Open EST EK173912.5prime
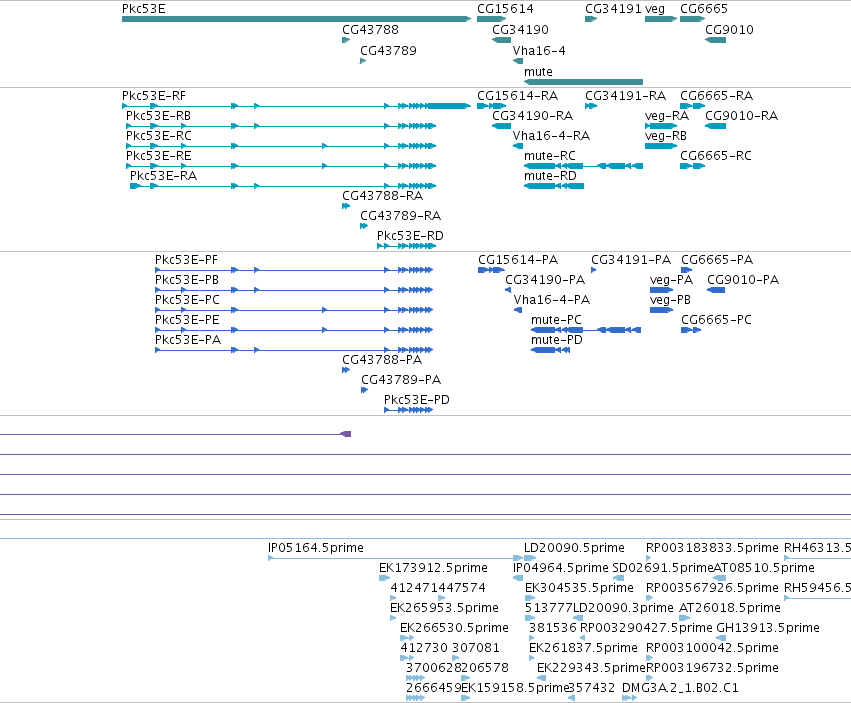 pyautogui.click(x=433, y=568)
